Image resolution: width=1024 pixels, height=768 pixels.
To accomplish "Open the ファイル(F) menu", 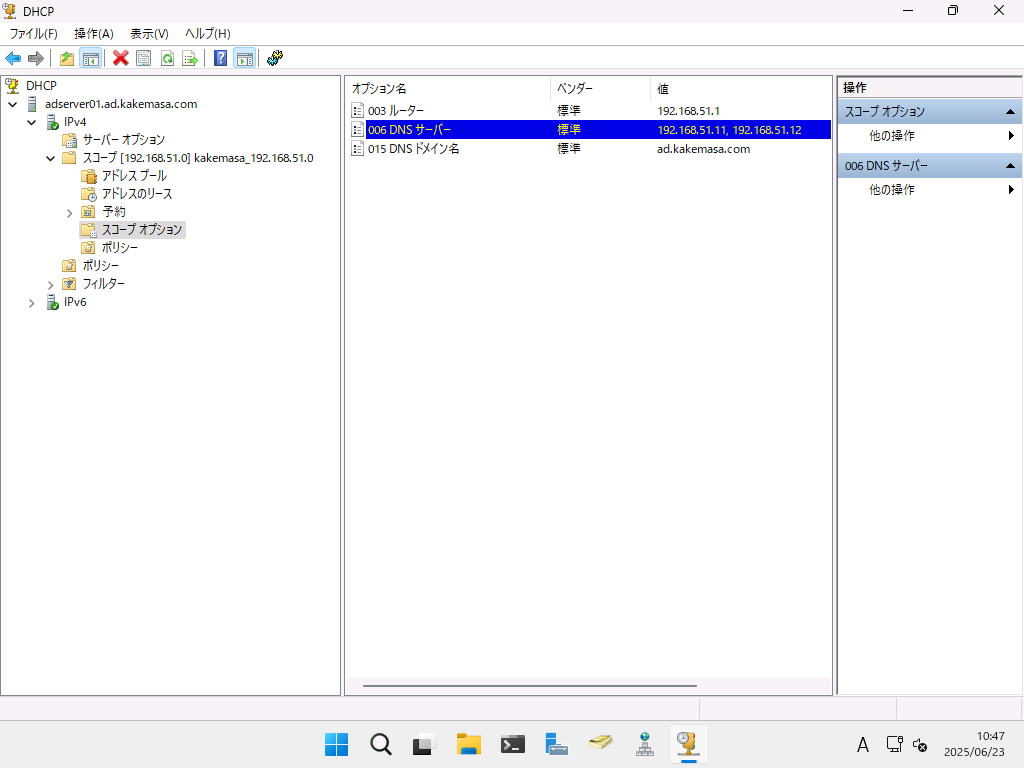I will (x=33, y=34).
